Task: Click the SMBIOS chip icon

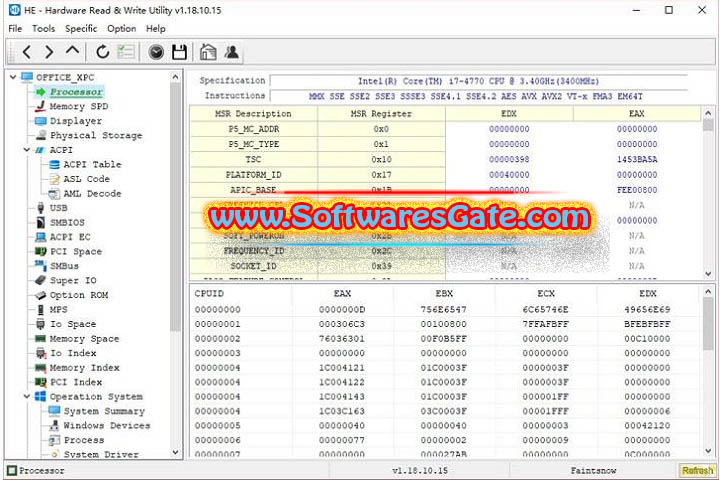Action: pos(41,222)
